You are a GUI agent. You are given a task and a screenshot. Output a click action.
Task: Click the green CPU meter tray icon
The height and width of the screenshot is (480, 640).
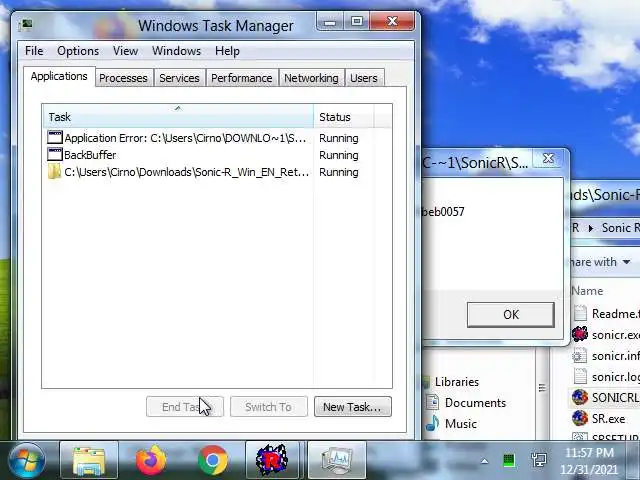[509, 461]
